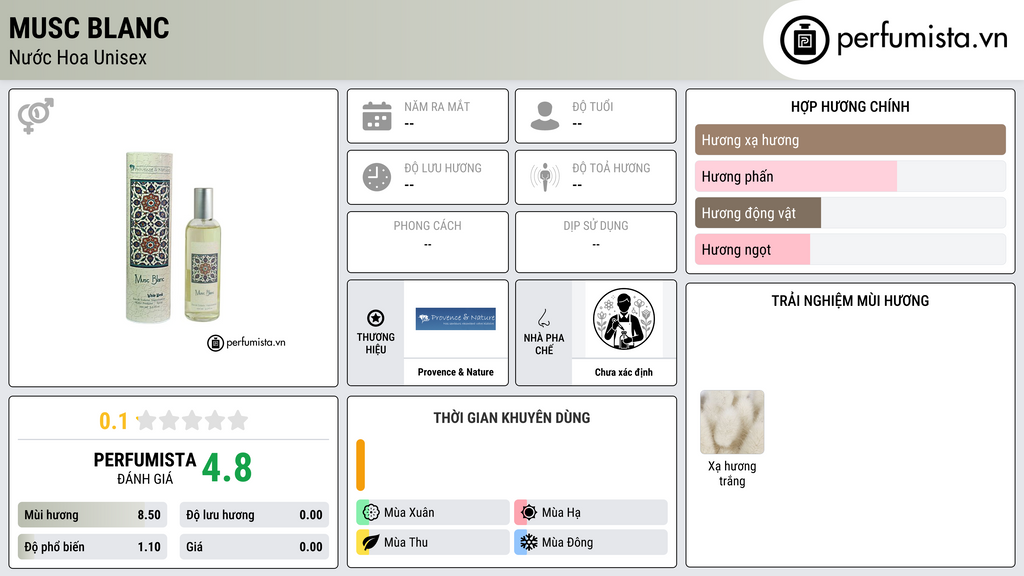This screenshot has height=576, width=1024.
Task: Click the perfumer avatar illustration
Action: [624, 319]
